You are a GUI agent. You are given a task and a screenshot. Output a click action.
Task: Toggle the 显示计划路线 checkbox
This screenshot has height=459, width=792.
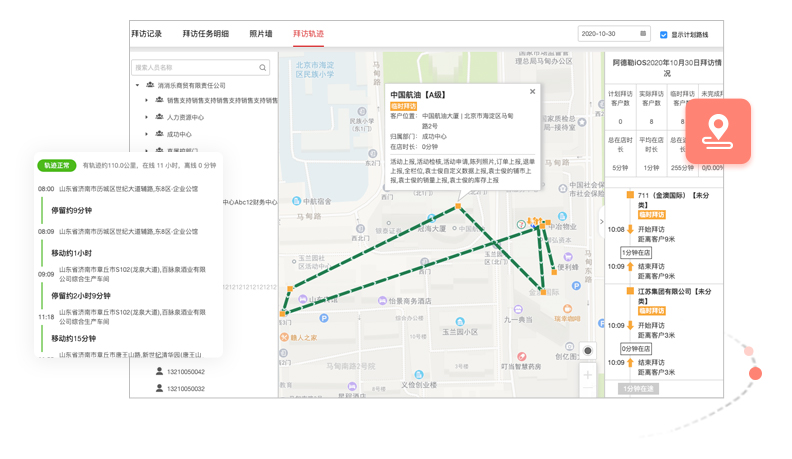(x=664, y=35)
